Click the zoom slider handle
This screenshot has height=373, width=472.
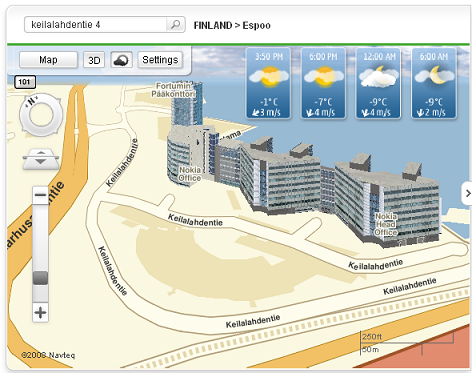coord(40,278)
